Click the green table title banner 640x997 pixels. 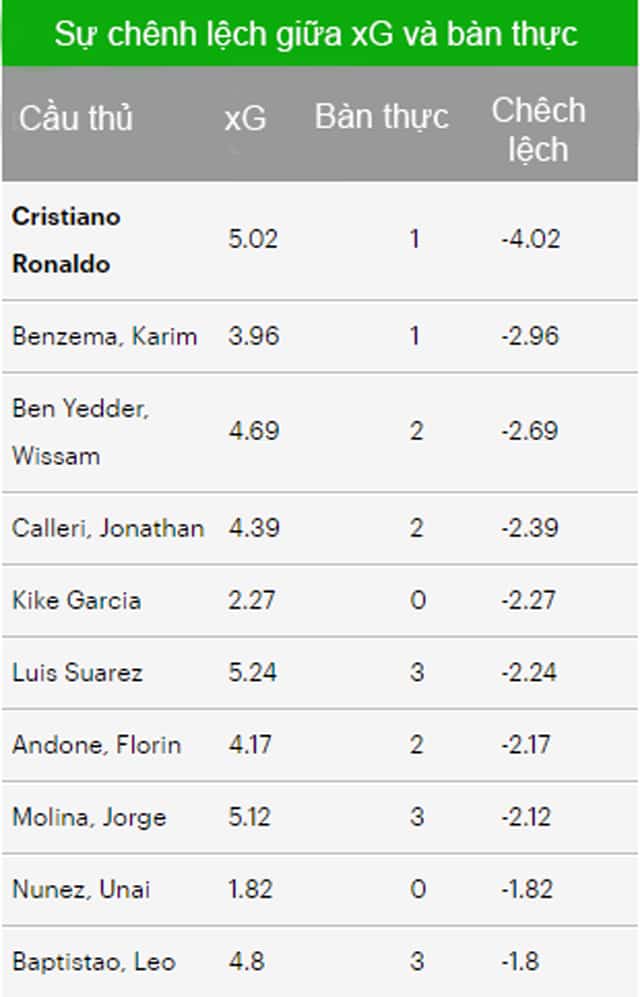(x=319, y=34)
